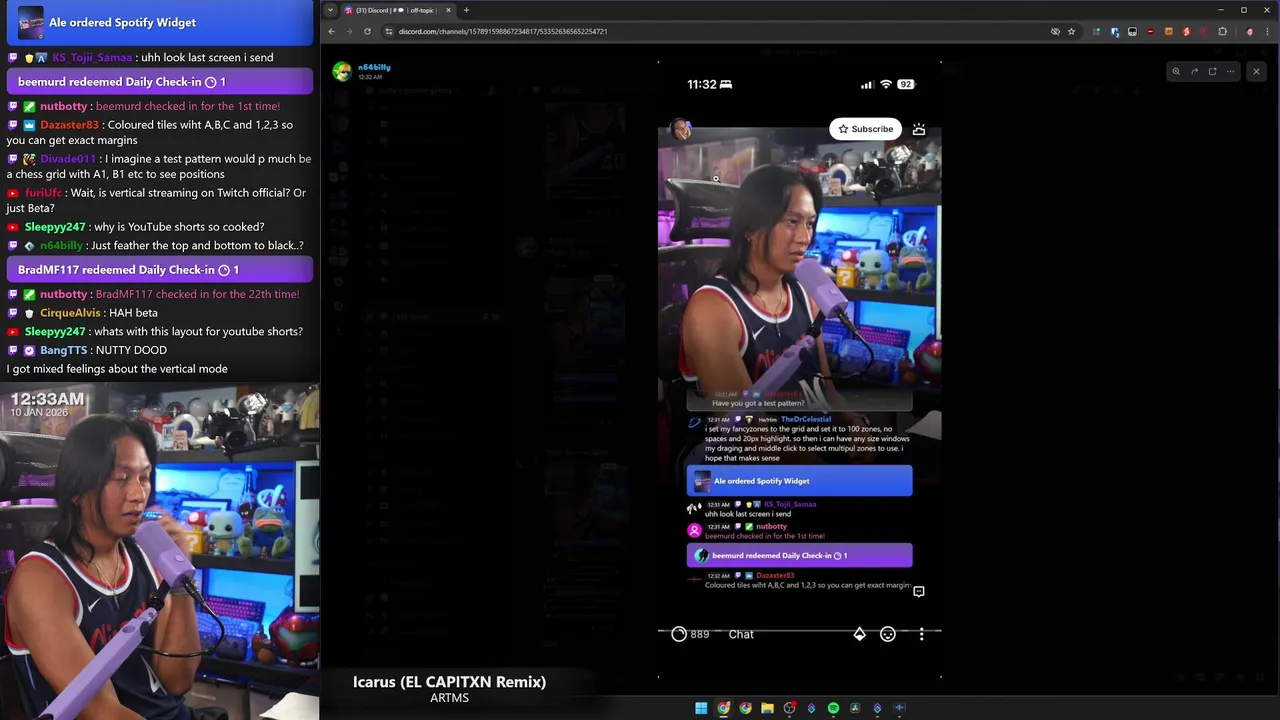Image resolution: width=1280 pixels, height=720 pixels.
Task: Open the image in browser icon
Action: click(x=1212, y=71)
